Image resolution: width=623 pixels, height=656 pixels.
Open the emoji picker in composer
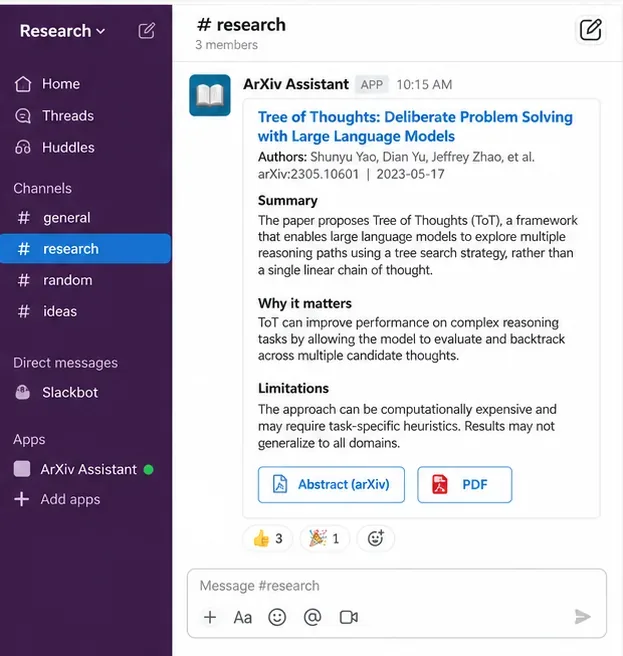tap(277, 617)
